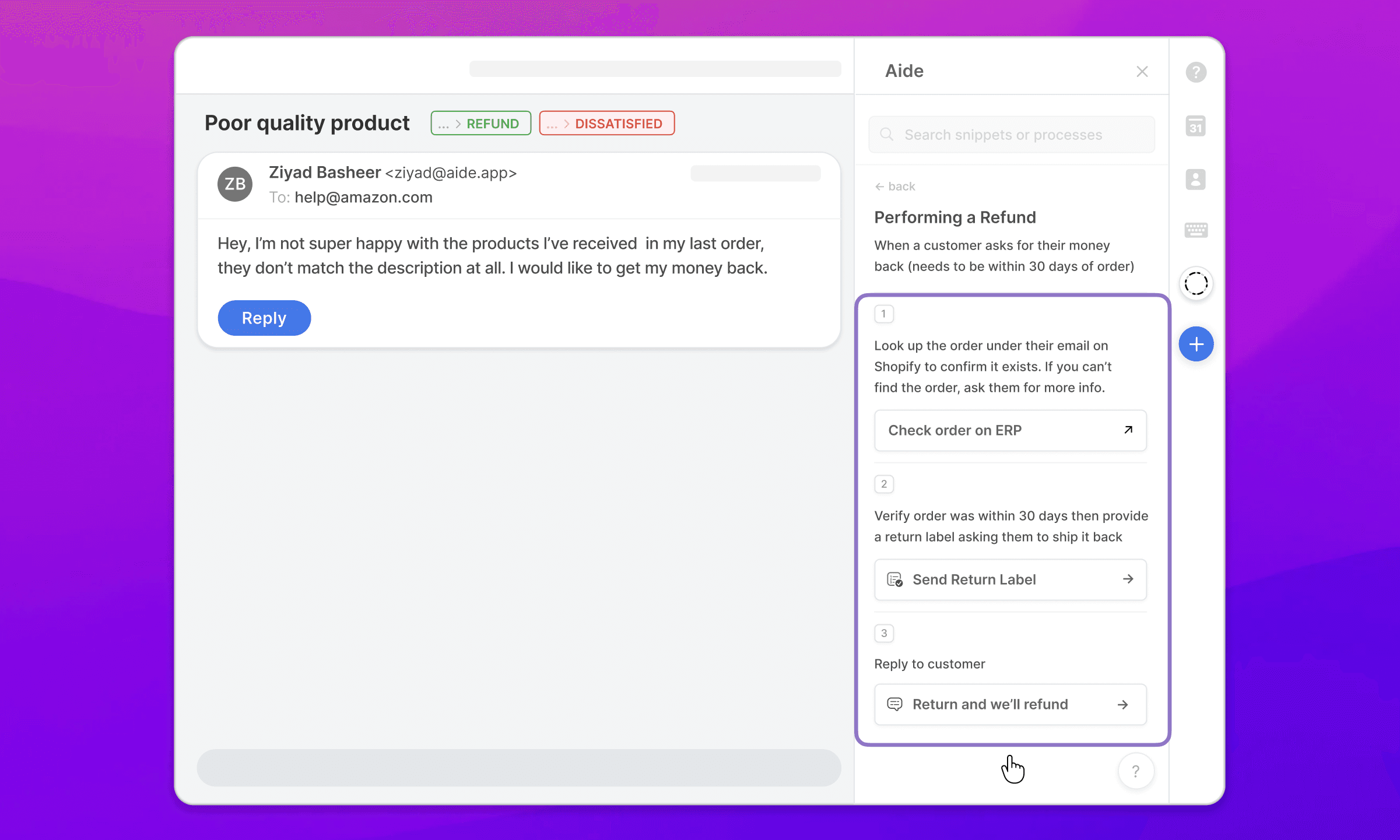Click the circular loading spinner icon
1400x840 pixels.
point(1196,284)
